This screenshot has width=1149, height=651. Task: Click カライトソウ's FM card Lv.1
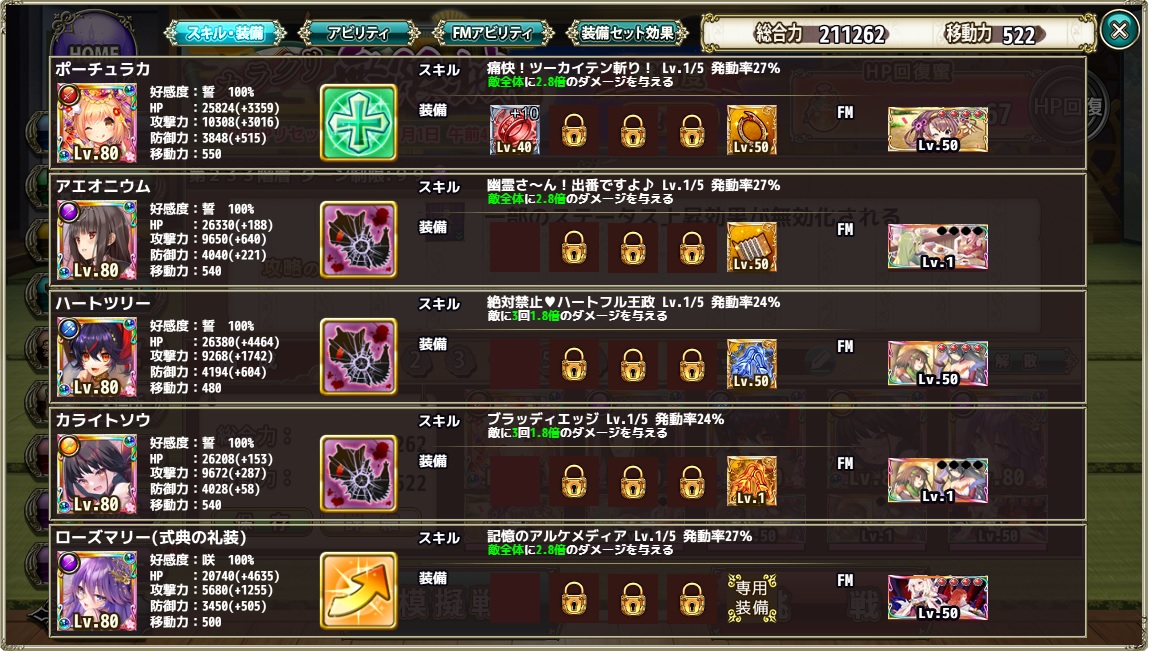938,481
